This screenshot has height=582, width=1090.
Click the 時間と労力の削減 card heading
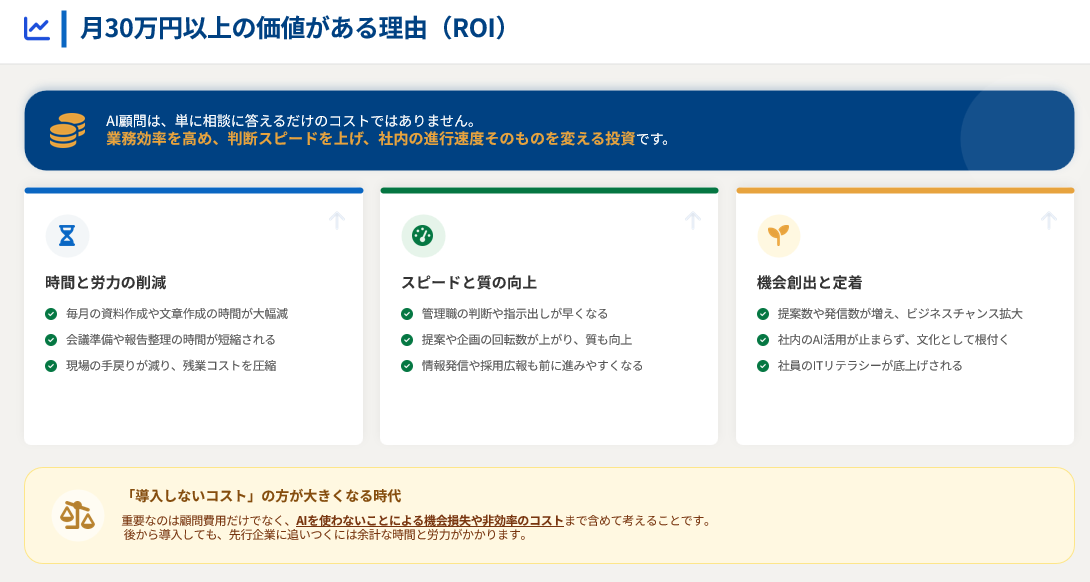click(106, 282)
